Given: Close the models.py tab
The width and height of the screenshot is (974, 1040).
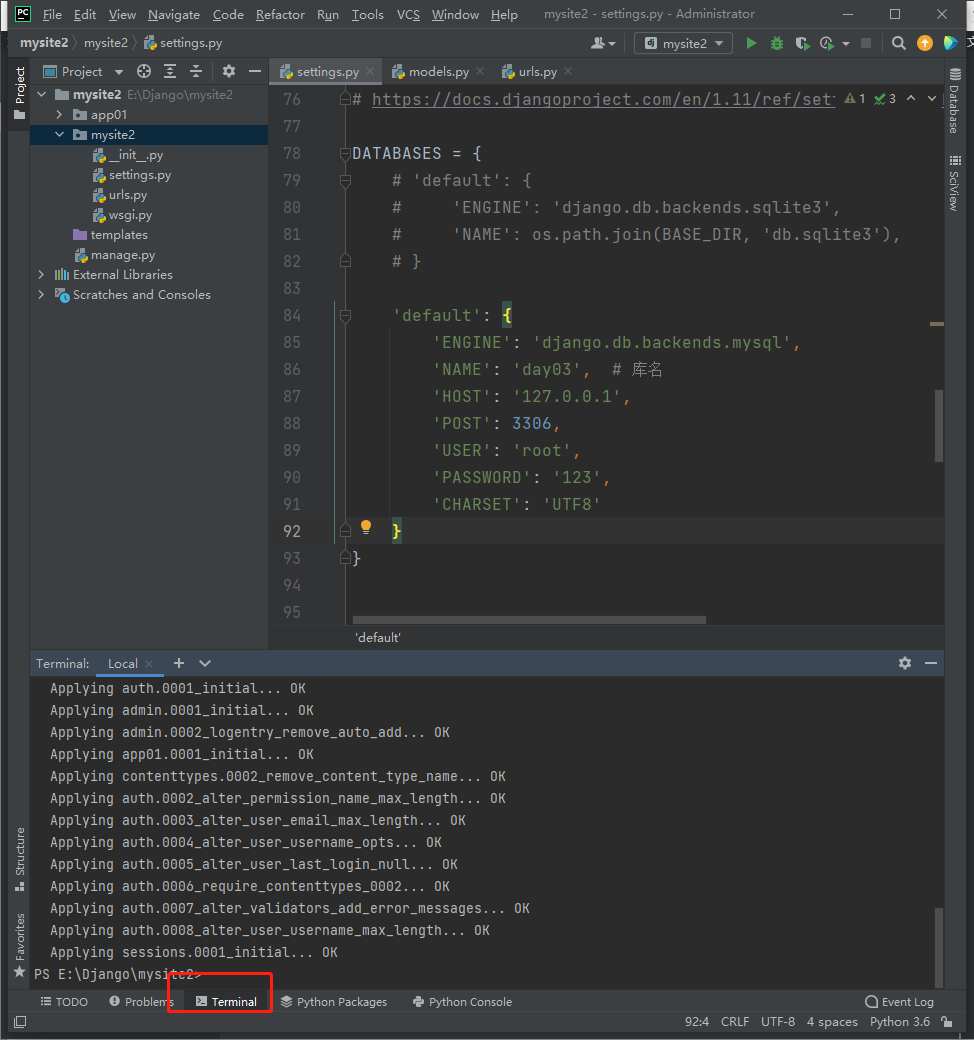Looking at the screenshot, I should click(x=480, y=71).
